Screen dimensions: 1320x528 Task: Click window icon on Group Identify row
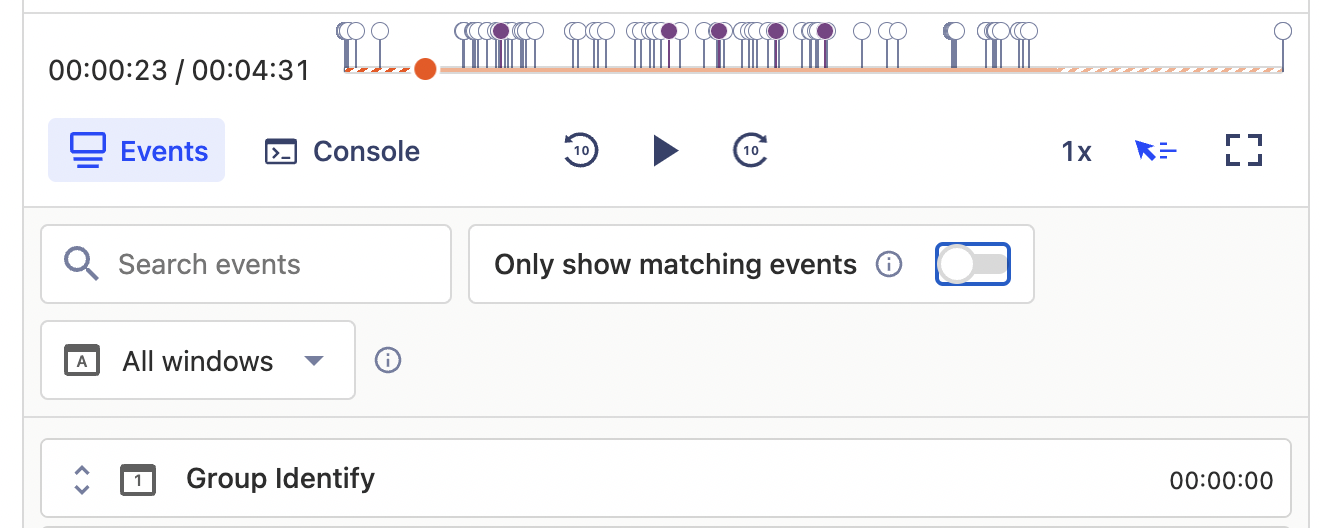point(137,480)
